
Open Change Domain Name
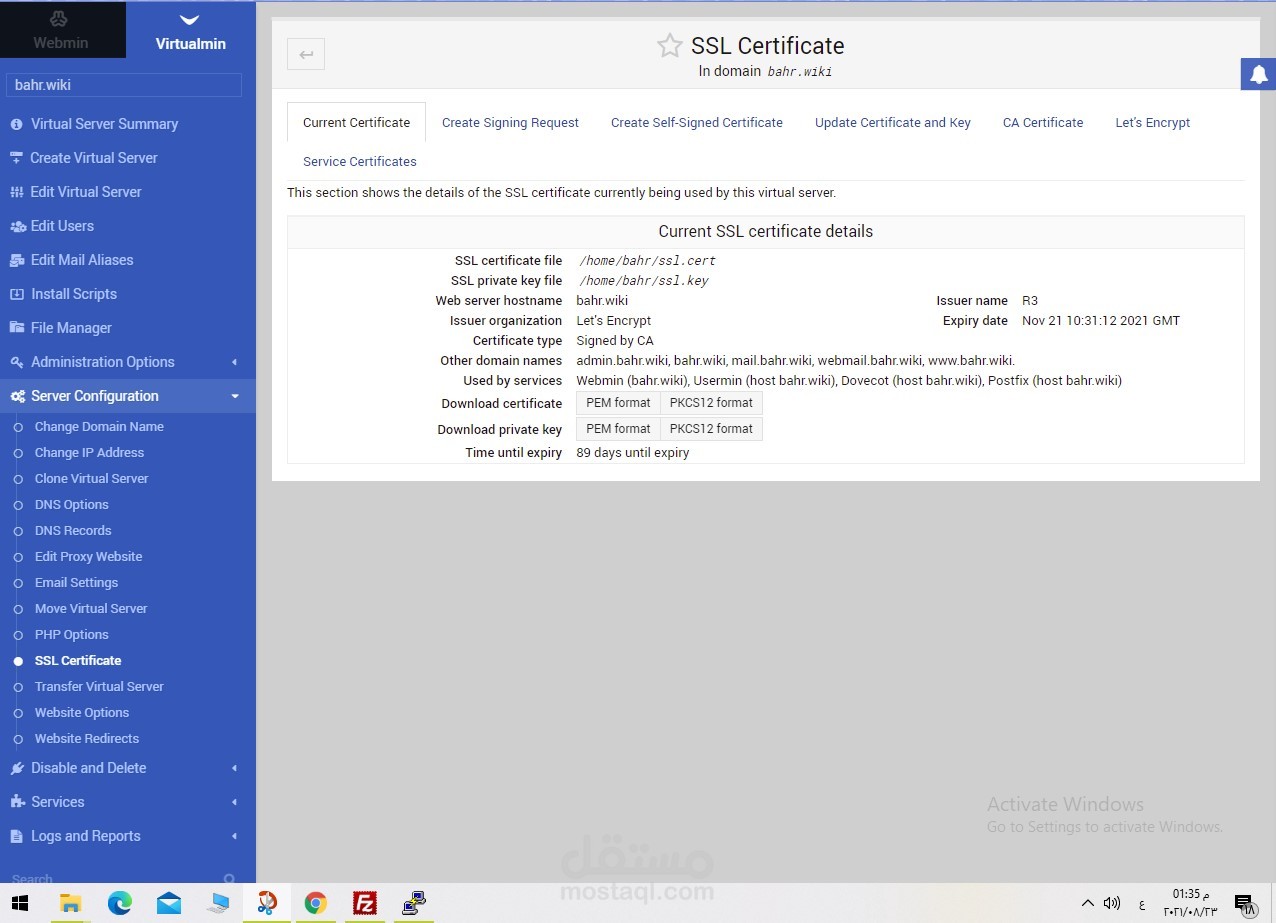(x=99, y=427)
